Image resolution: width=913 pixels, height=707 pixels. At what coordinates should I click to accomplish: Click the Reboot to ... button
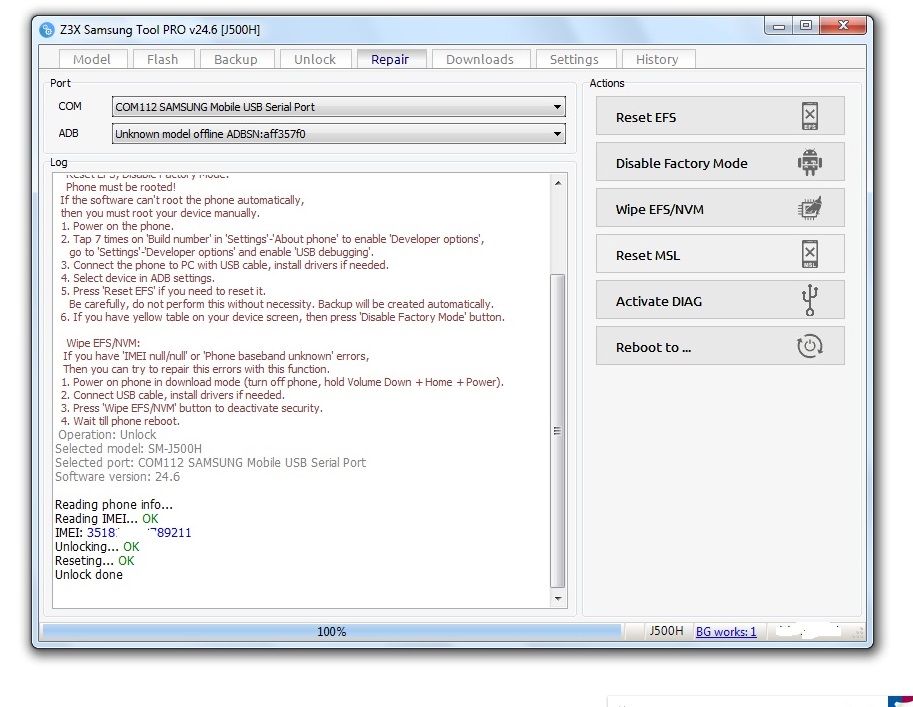(720, 346)
